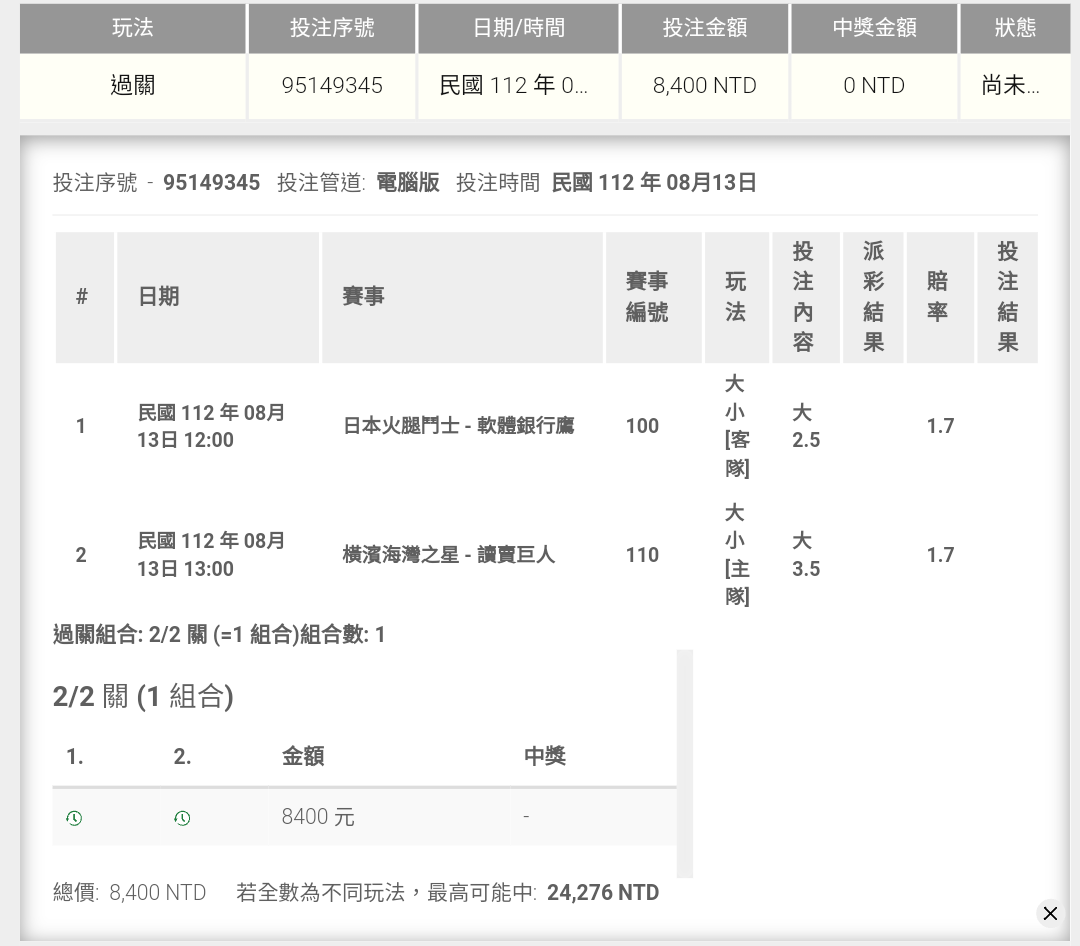The height and width of the screenshot is (946, 1080).
Task: Select the 投注序號 top column header
Action: click(x=332, y=28)
